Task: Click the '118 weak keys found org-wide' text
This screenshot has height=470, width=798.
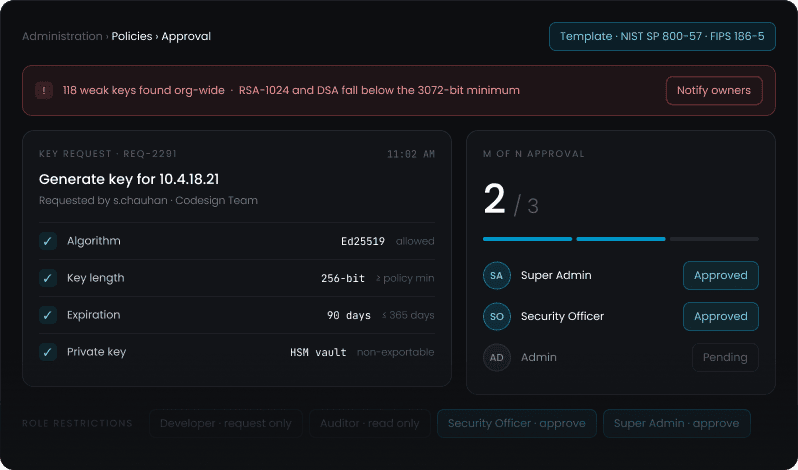Action: (x=144, y=91)
